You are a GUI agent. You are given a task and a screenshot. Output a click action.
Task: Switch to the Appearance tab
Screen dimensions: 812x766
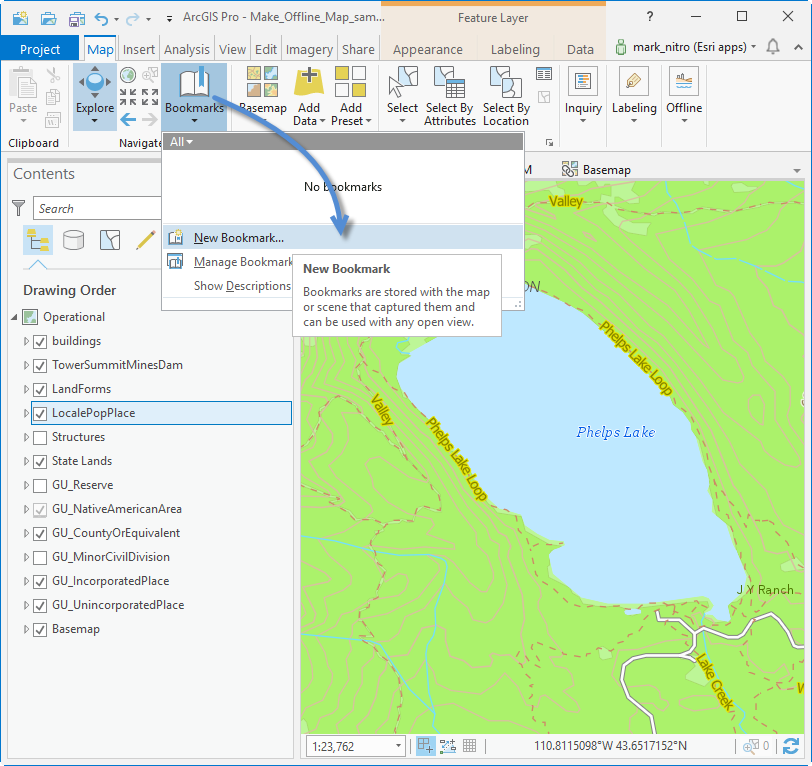pos(428,49)
